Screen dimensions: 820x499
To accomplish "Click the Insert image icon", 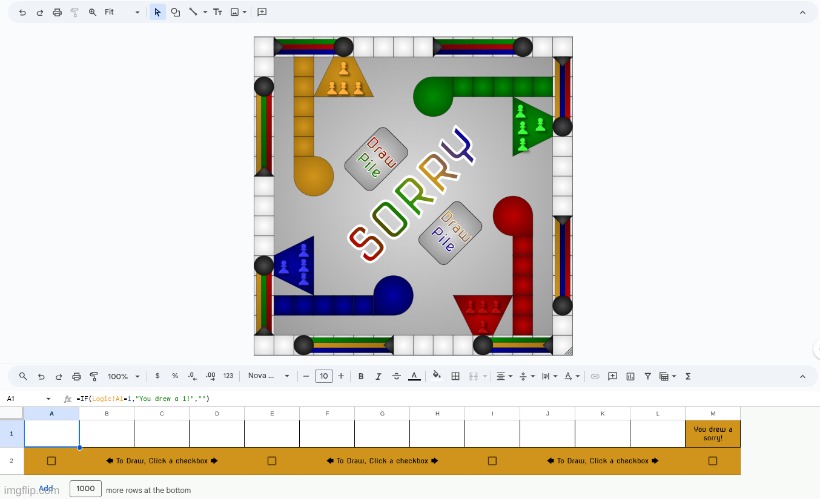I will (235, 12).
